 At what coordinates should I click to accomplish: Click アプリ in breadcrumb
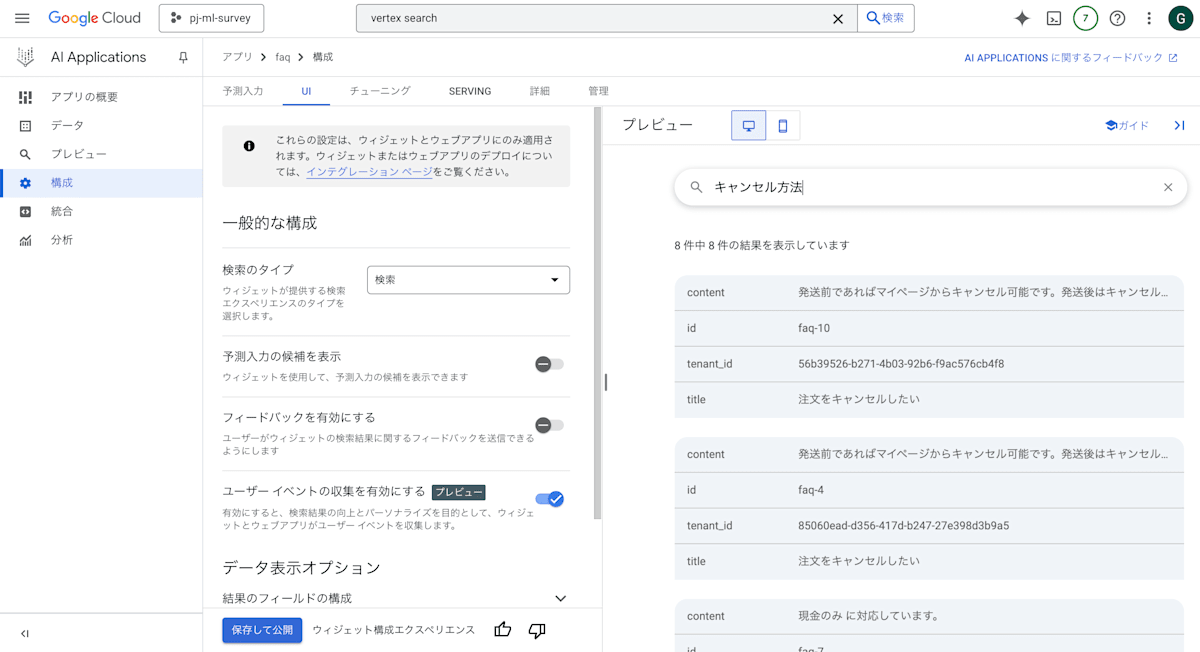pos(237,57)
